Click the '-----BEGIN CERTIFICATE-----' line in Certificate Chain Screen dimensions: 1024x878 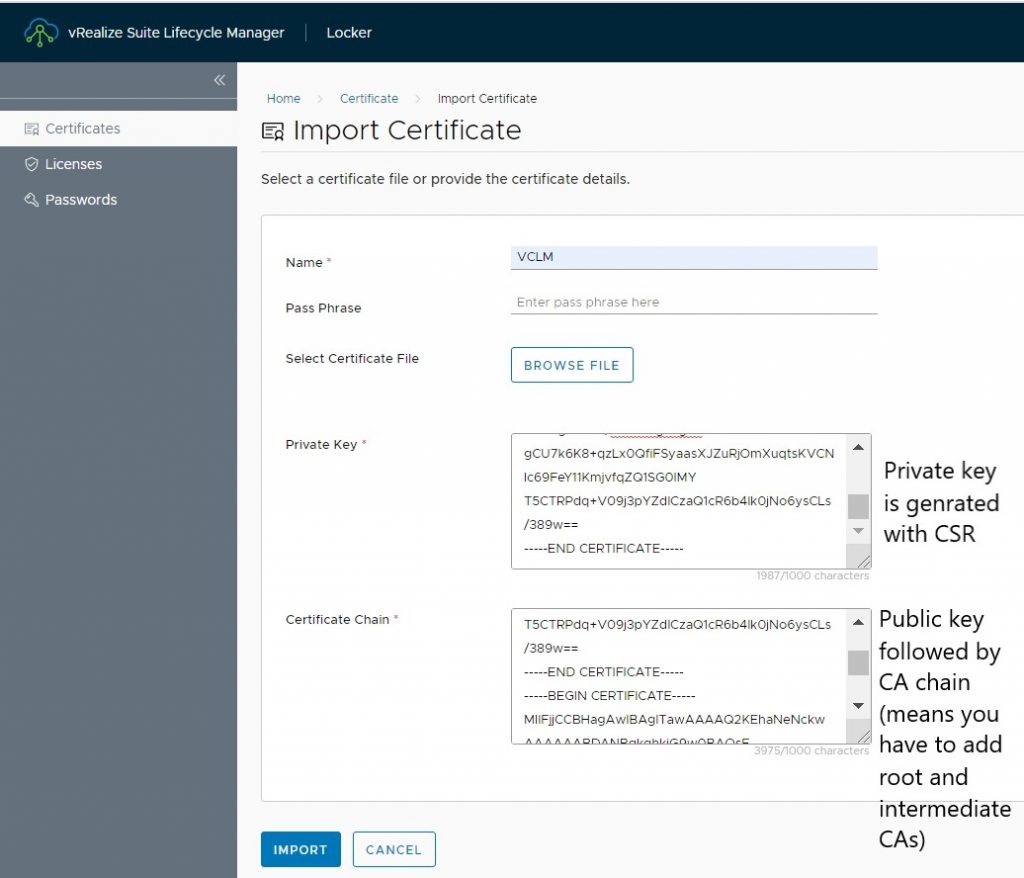coord(609,696)
